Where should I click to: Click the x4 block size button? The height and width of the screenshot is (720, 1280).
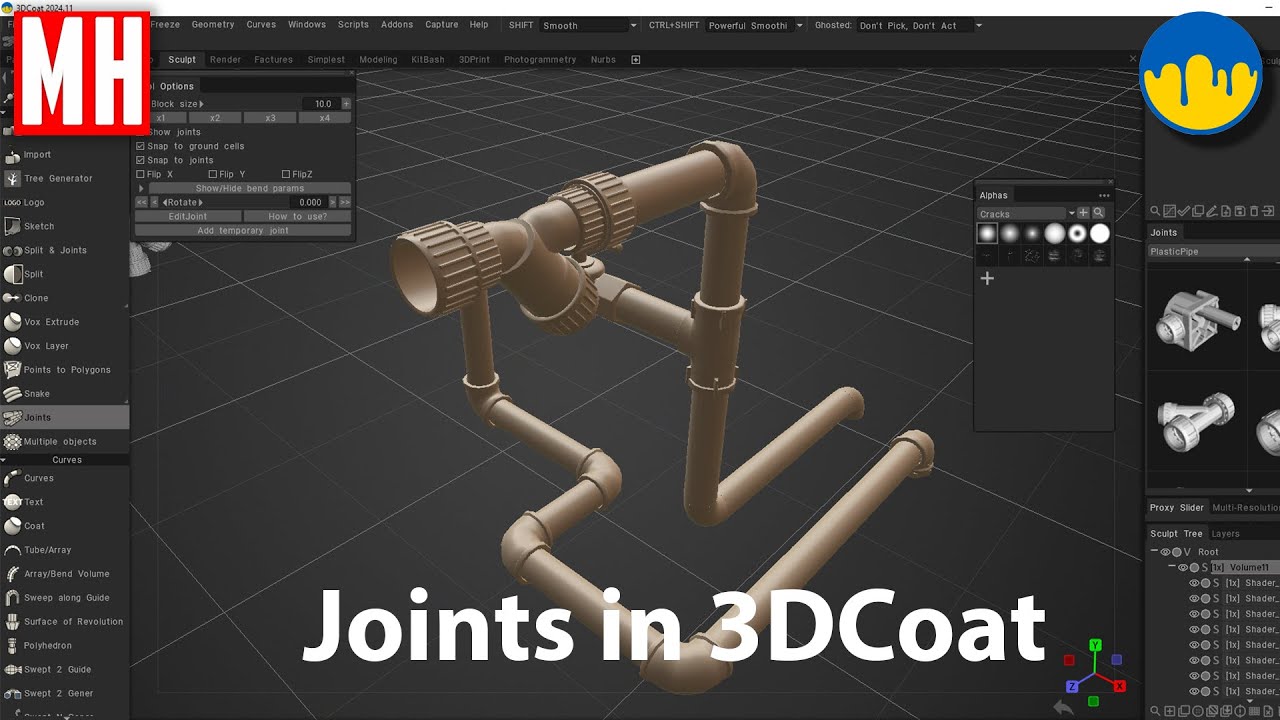pyautogui.click(x=324, y=118)
